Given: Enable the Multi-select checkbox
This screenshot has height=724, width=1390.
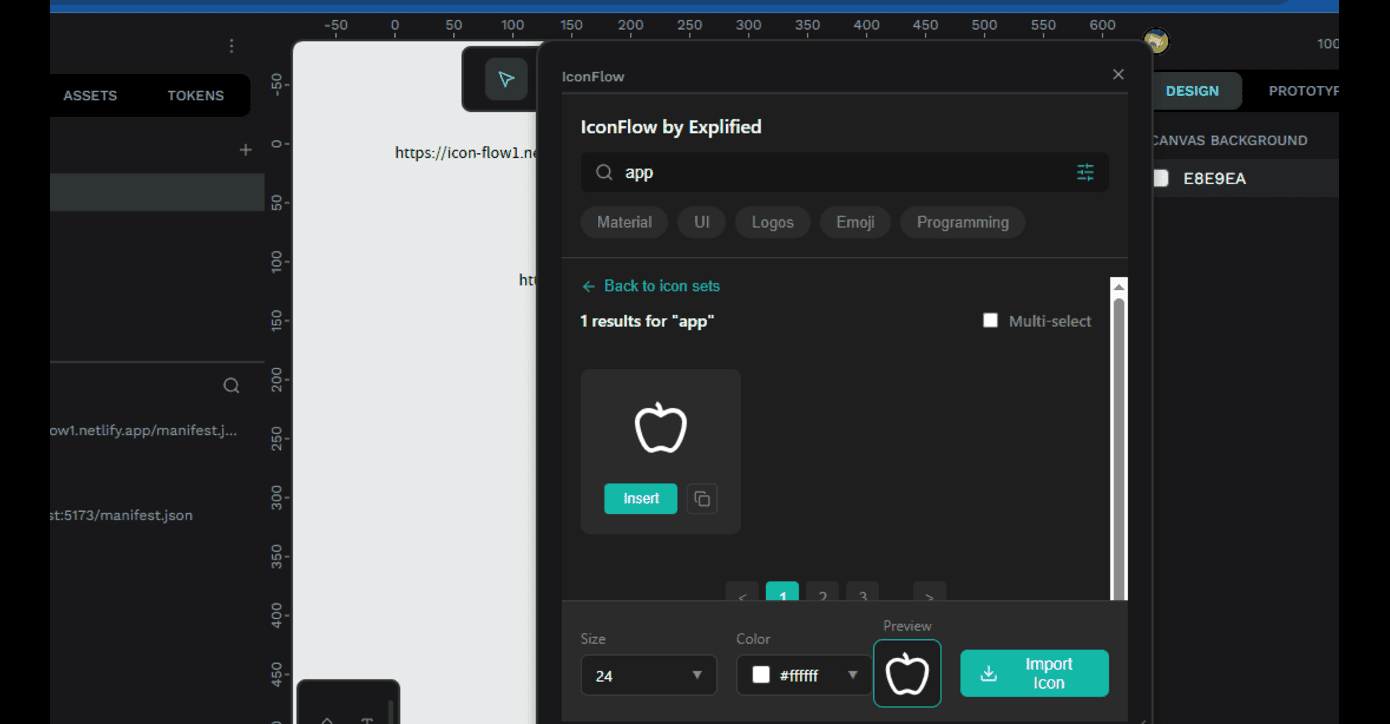Looking at the screenshot, I should click(990, 321).
